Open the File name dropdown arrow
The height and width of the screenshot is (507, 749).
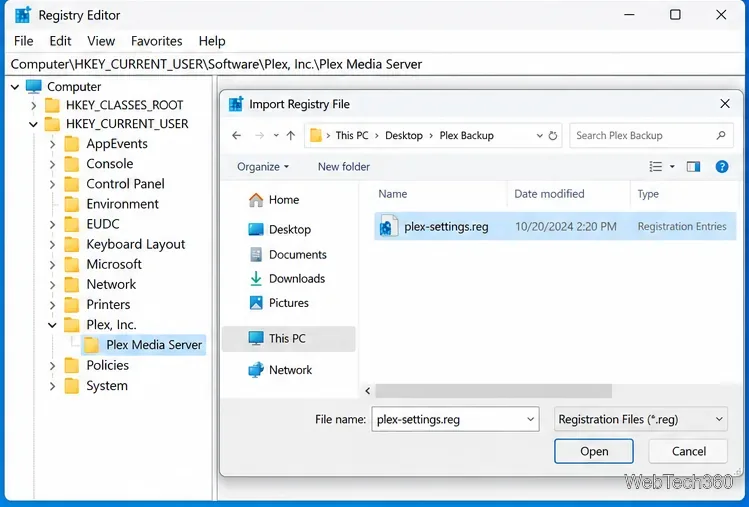pos(530,420)
